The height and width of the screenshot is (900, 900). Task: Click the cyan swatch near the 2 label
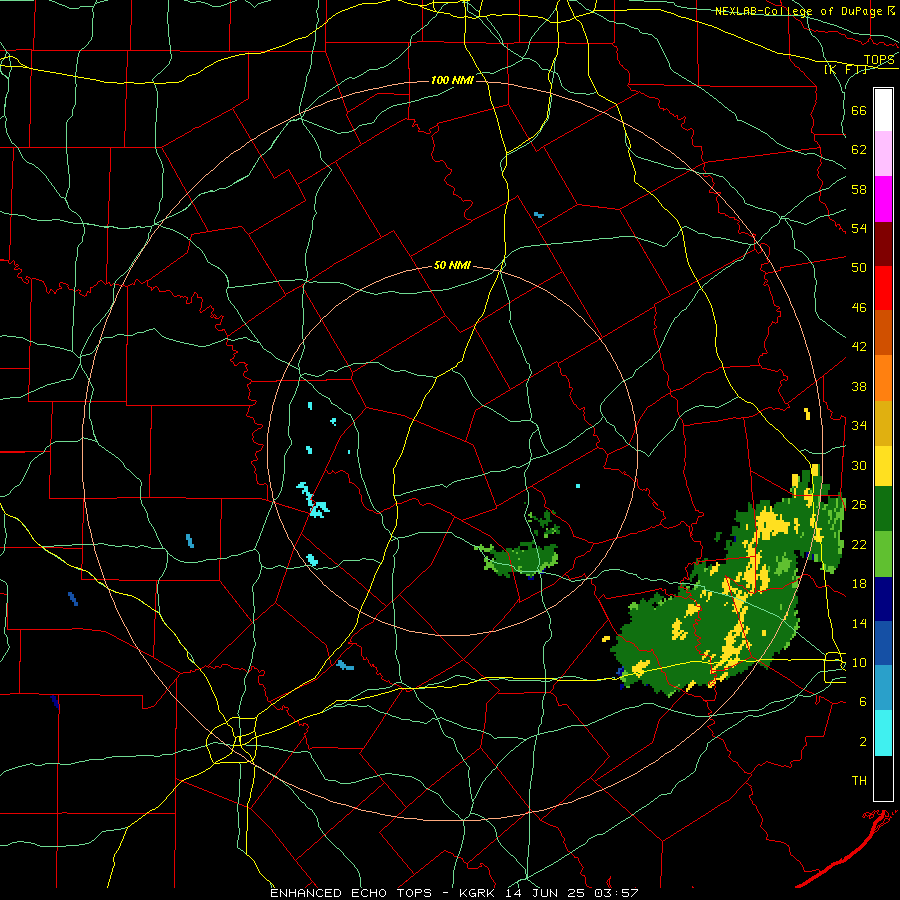[883, 733]
